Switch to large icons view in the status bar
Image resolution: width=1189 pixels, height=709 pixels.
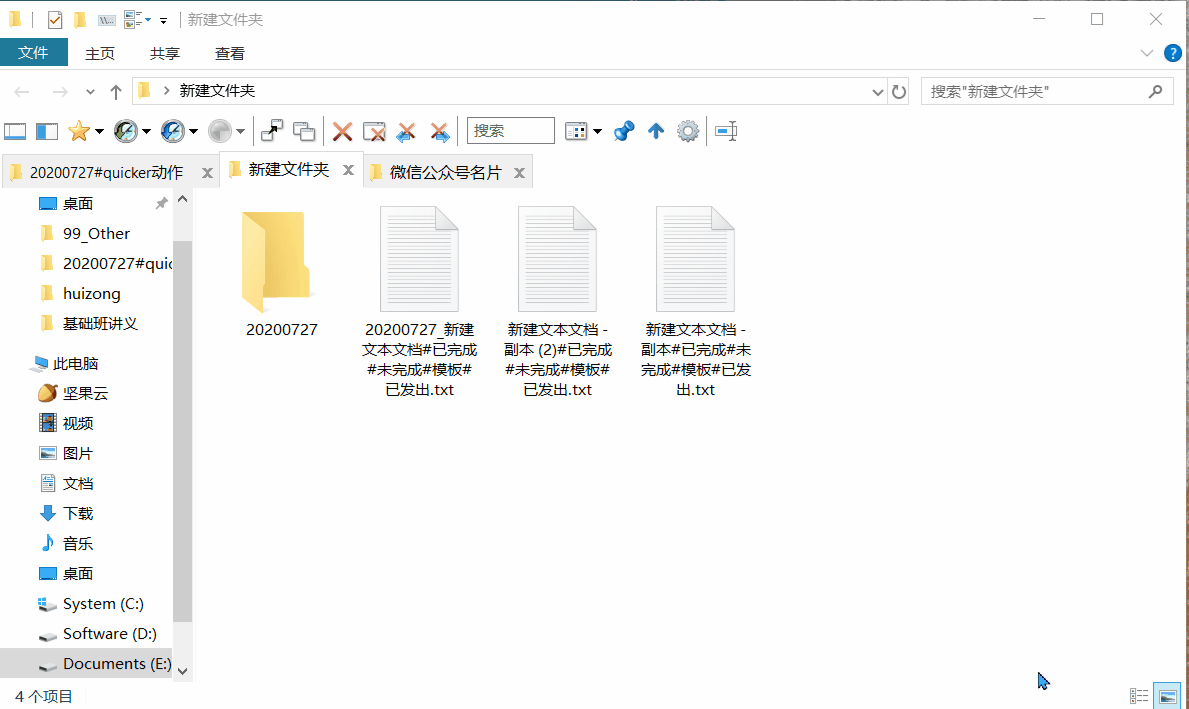(x=1167, y=694)
